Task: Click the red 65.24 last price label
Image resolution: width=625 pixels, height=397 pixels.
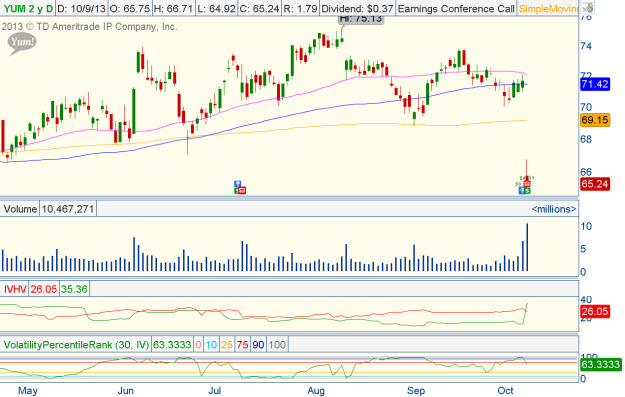Action: coord(595,184)
